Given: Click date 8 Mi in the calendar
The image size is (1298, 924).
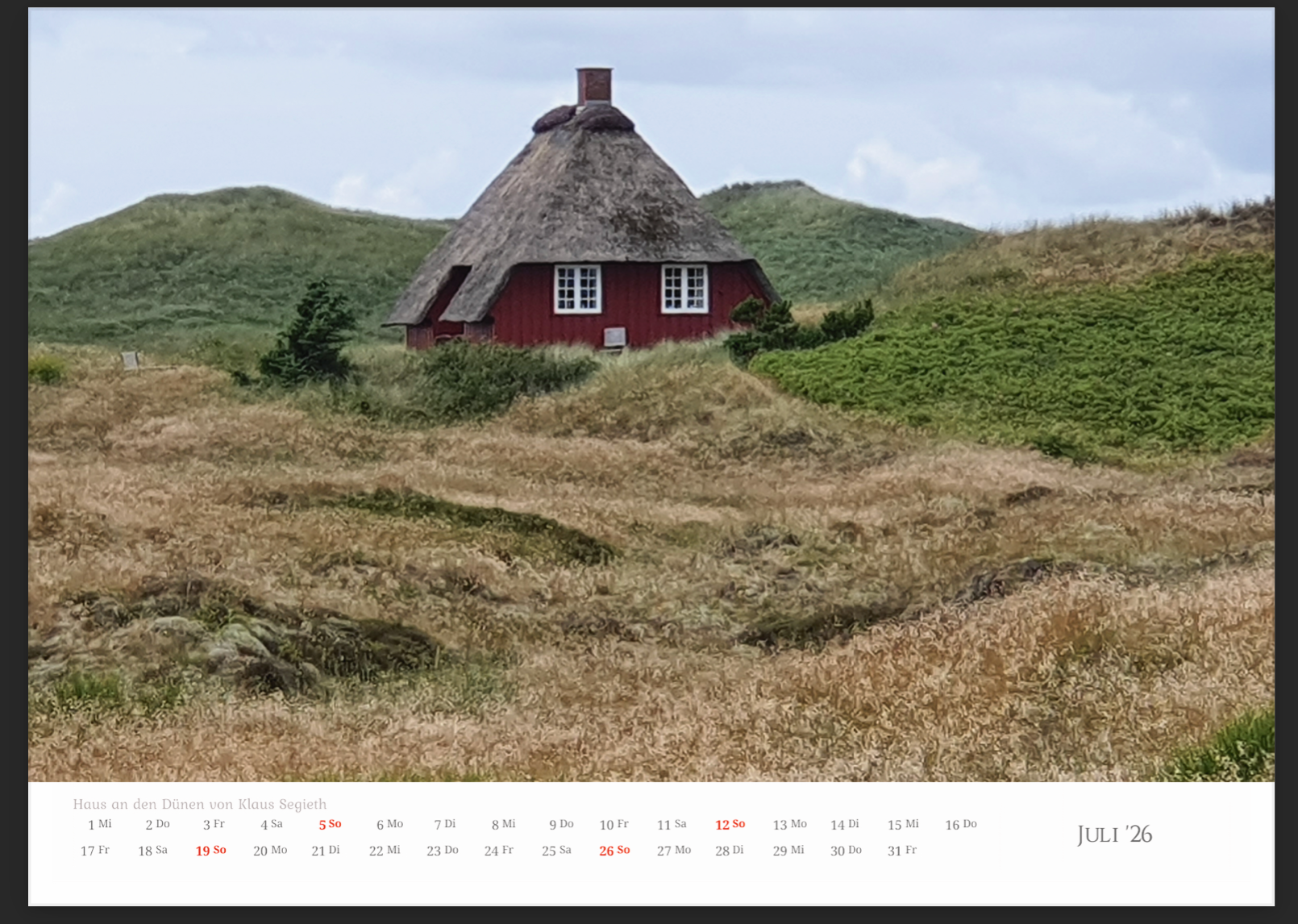Looking at the screenshot, I should pyautogui.click(x=503, y=824).
